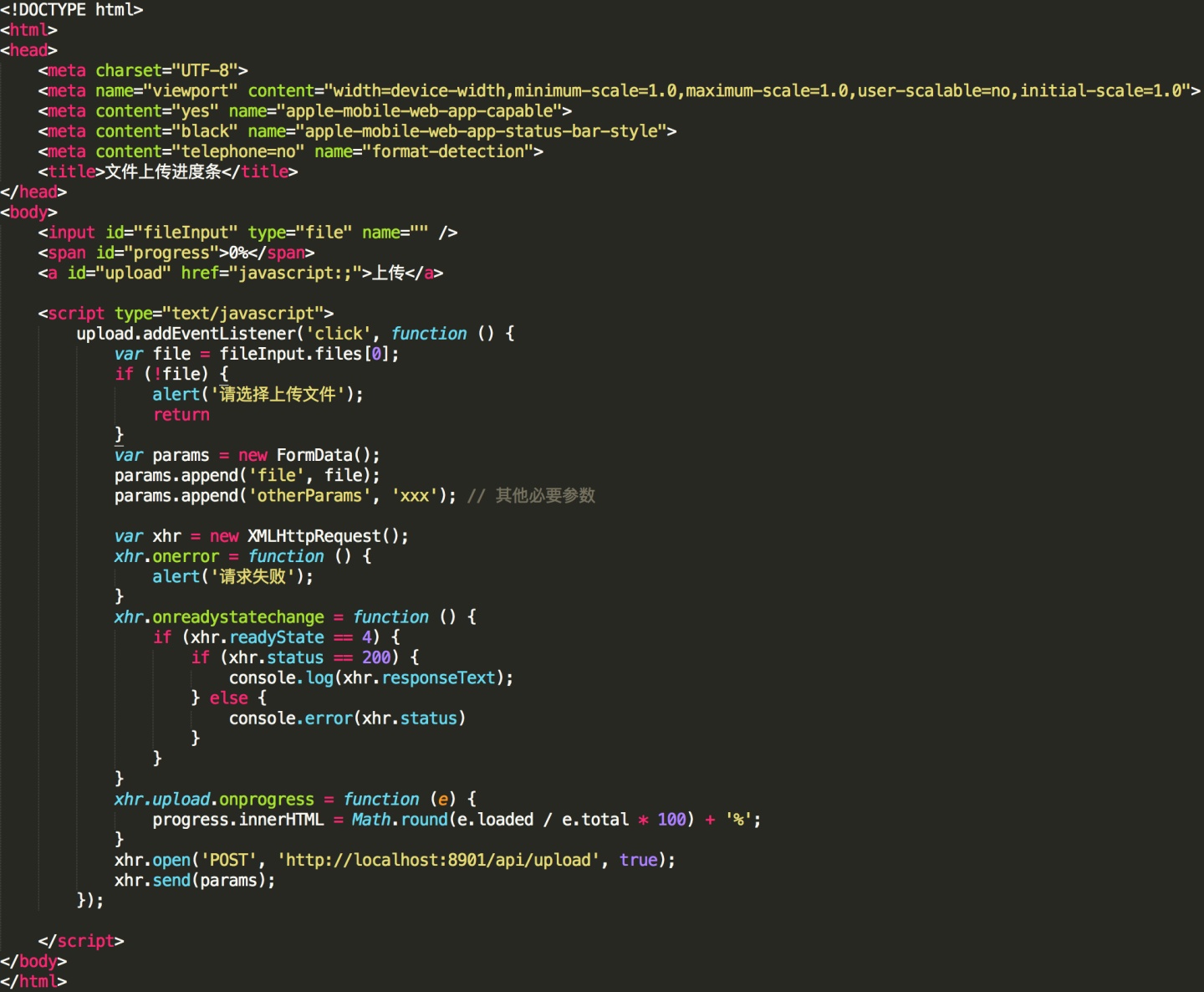Click the "progress" span id value
Viewport: 1204px width, 992px height.
[171, 253]
